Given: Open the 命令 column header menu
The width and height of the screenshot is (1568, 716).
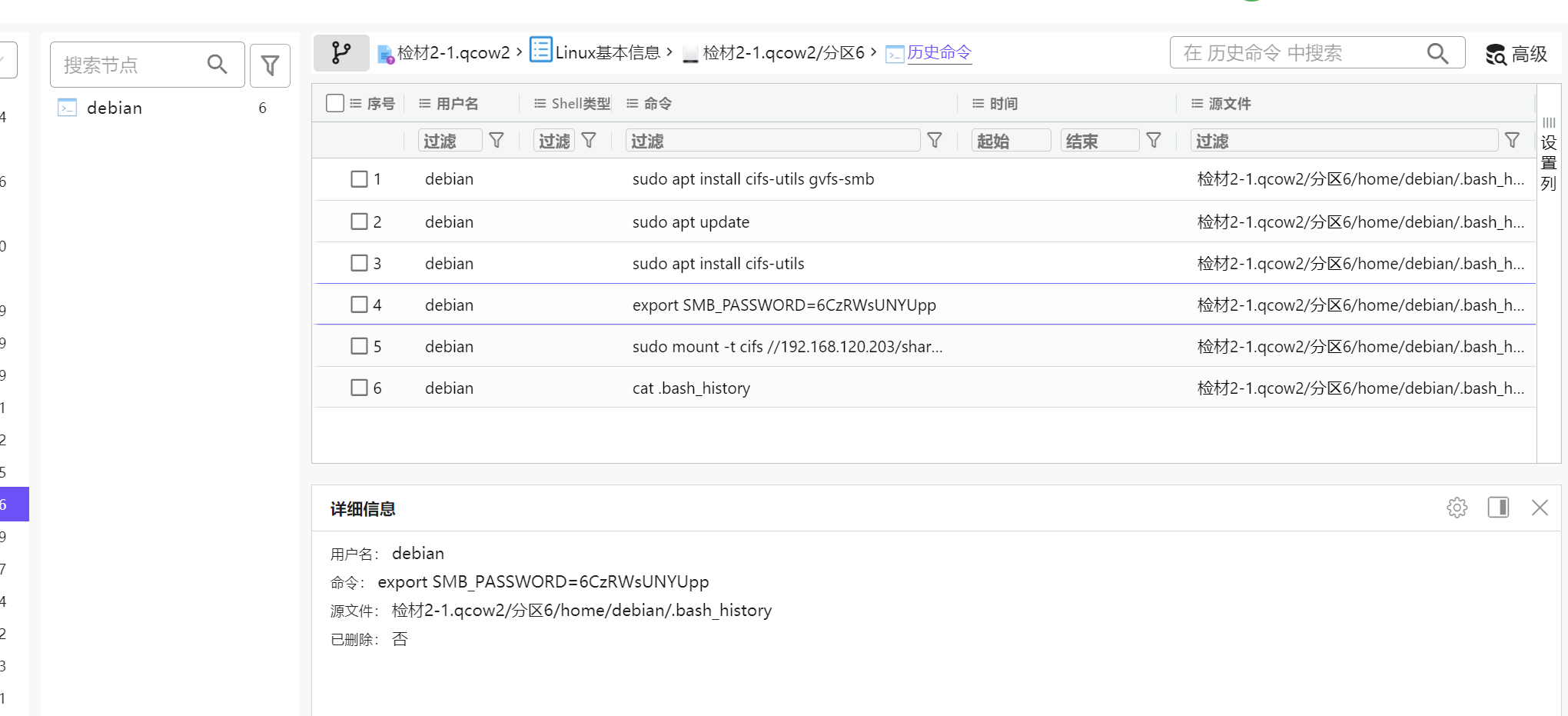Looking at the screenshot, I should tap(633, 104).
